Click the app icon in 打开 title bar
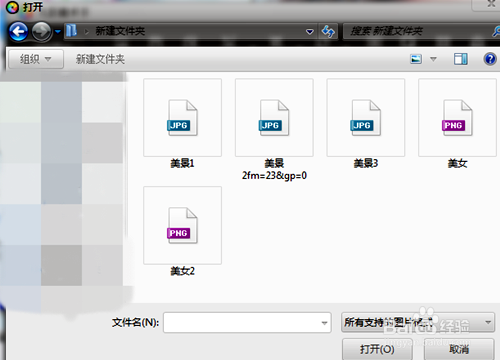 [x=12, y=7]
